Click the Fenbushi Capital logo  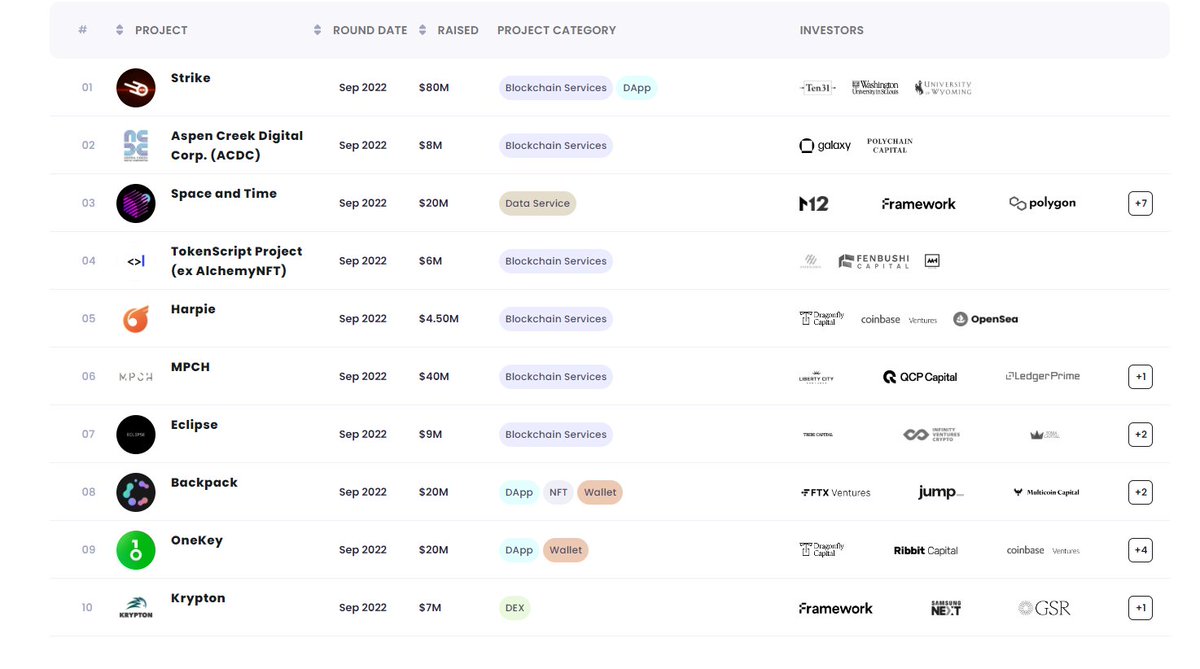click(x=875, y=261)
